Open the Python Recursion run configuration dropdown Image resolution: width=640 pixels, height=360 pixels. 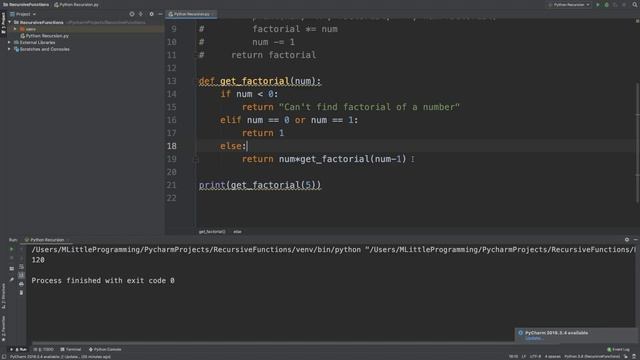click(x=569, y=5)
